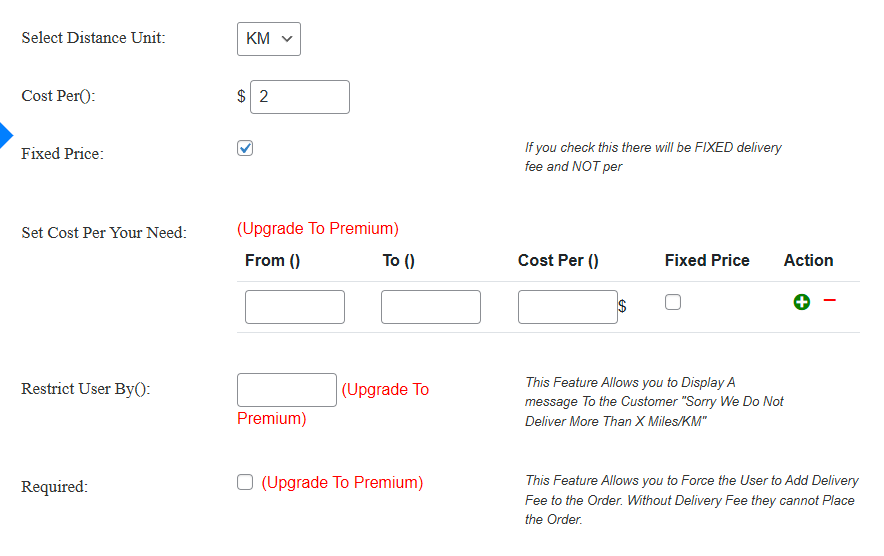Click the Fixed Price column header
This screenshot has width=884, height=556.
tap(706, 261)
